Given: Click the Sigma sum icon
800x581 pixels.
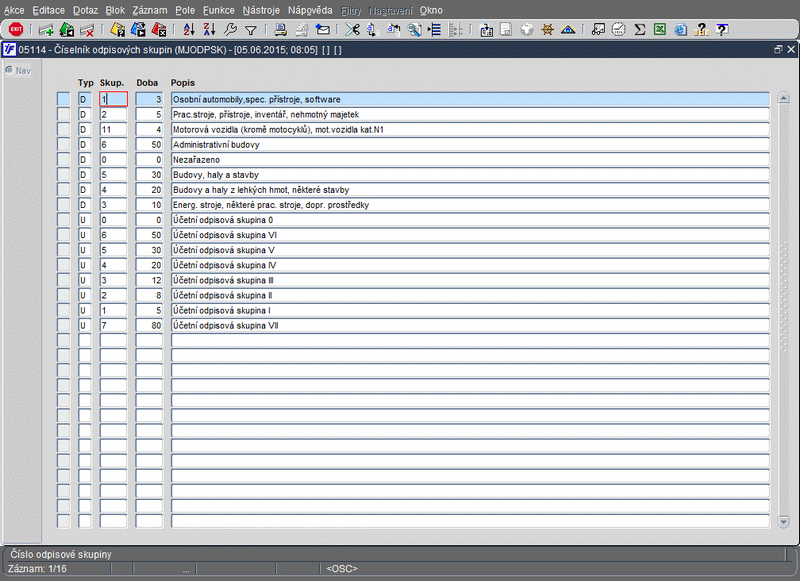Looking at the screenshot, I should [x=639, y=30].
